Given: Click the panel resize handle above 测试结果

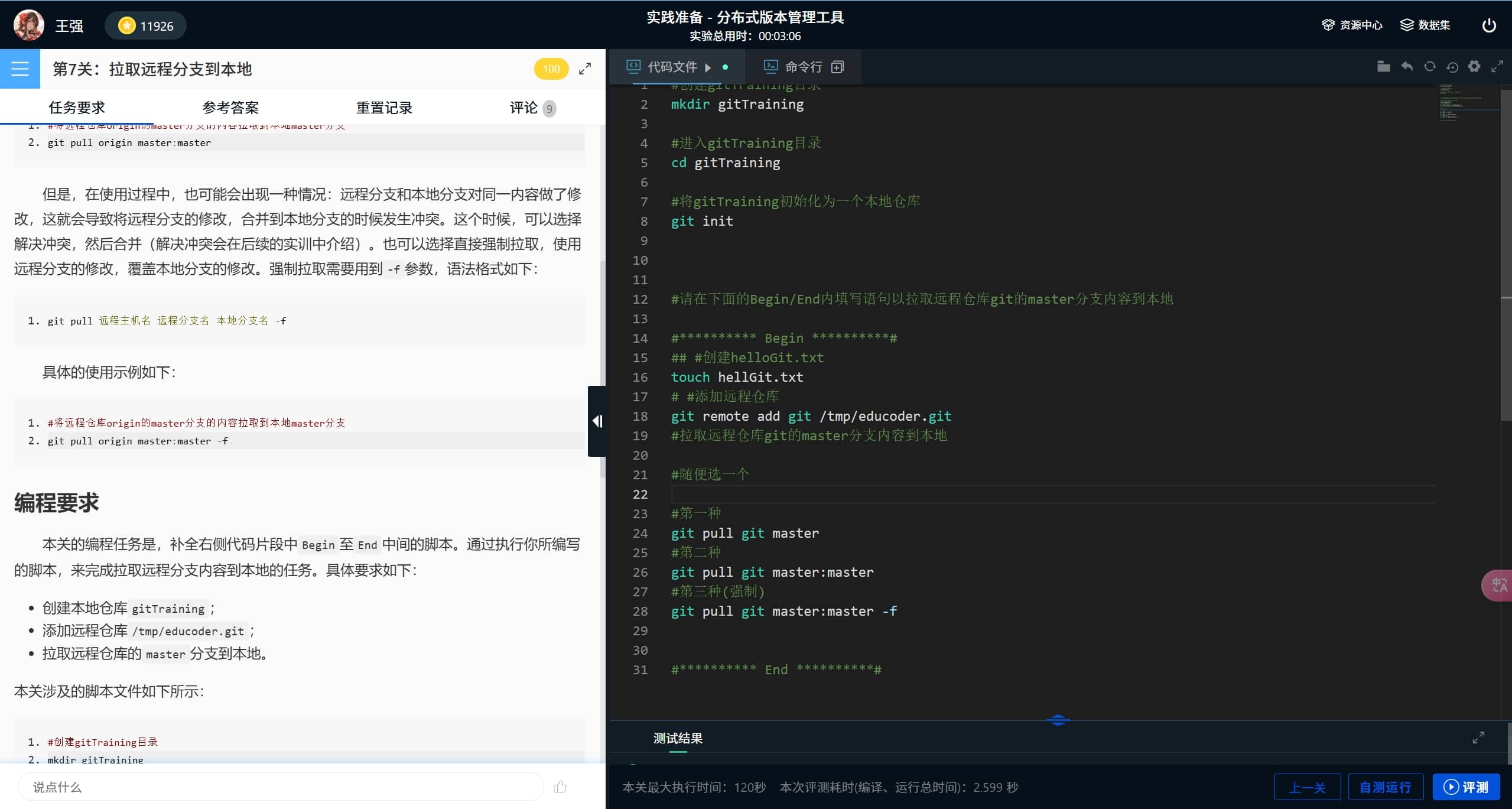Looking at the screenshot, I should pyautogui.click(x=1058, y=720).
